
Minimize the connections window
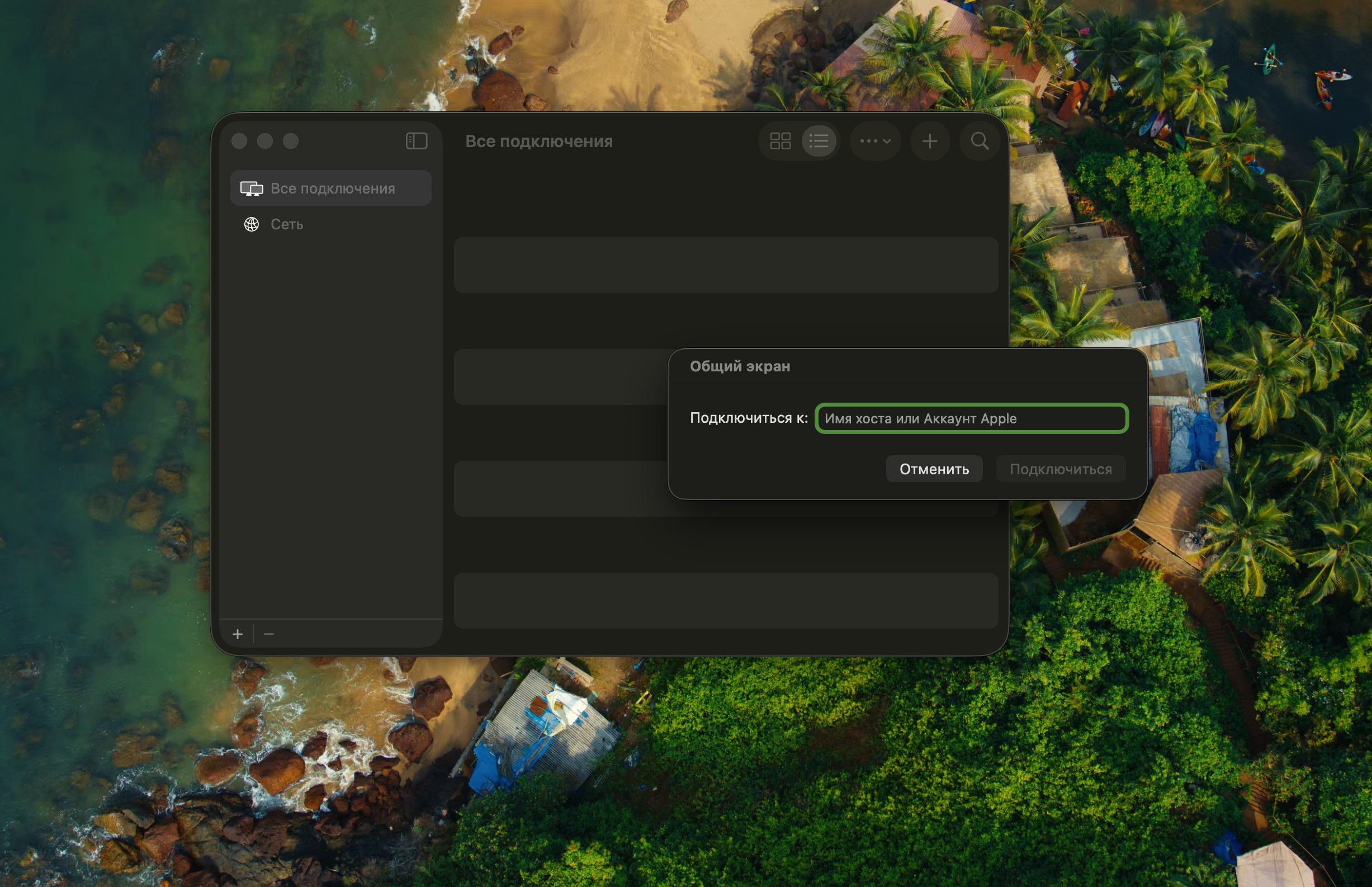tap(265, 141)
